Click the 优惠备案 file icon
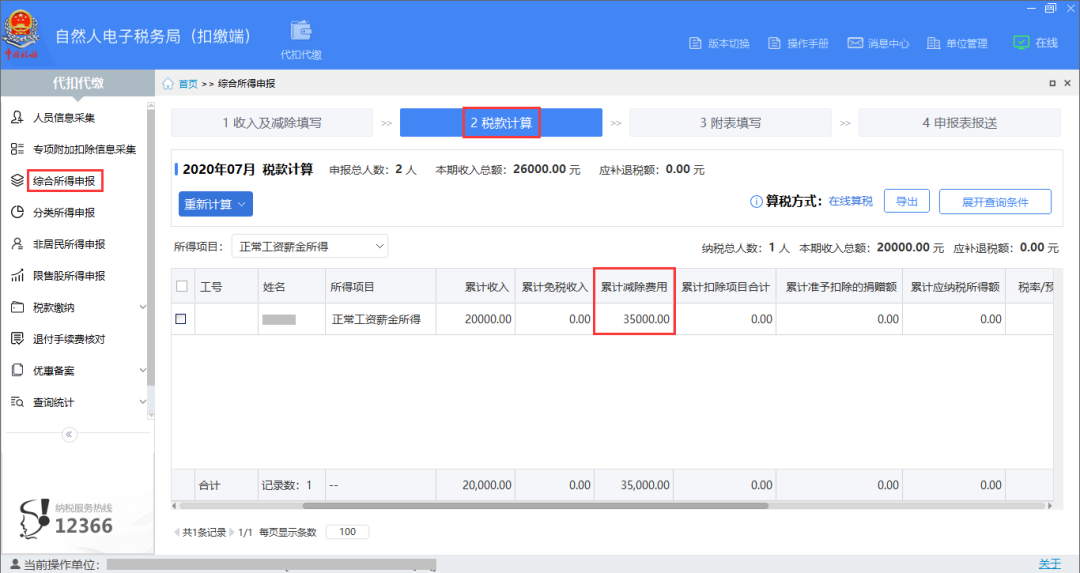 17,371
